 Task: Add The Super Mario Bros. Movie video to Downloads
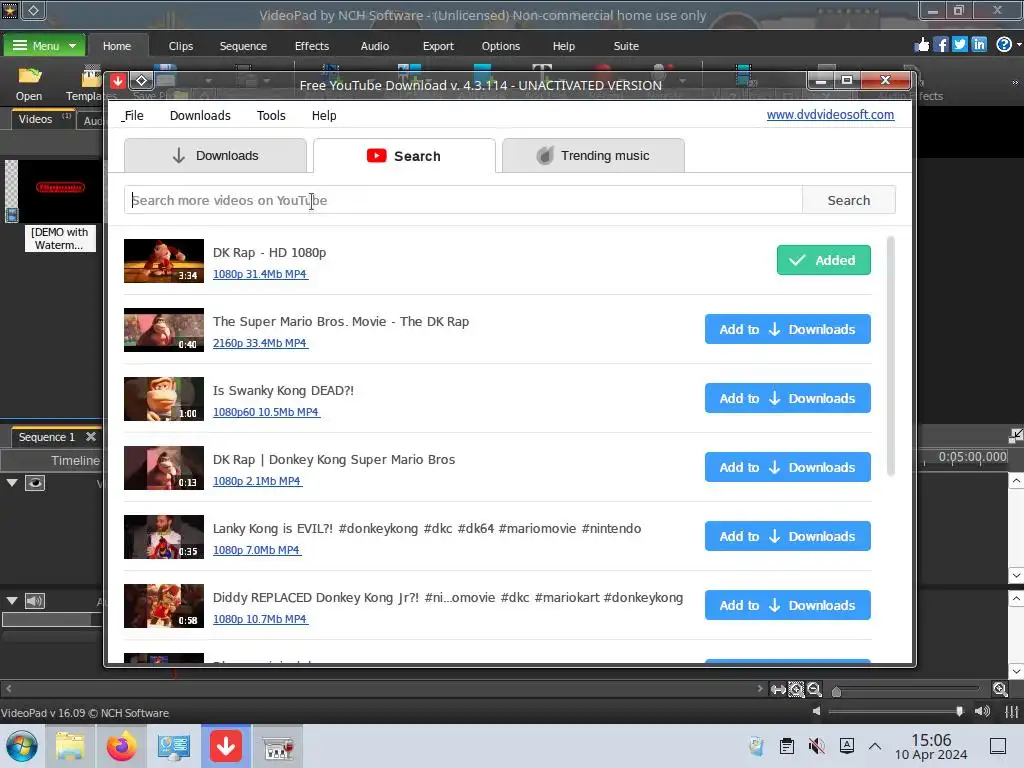pos(788,329)
